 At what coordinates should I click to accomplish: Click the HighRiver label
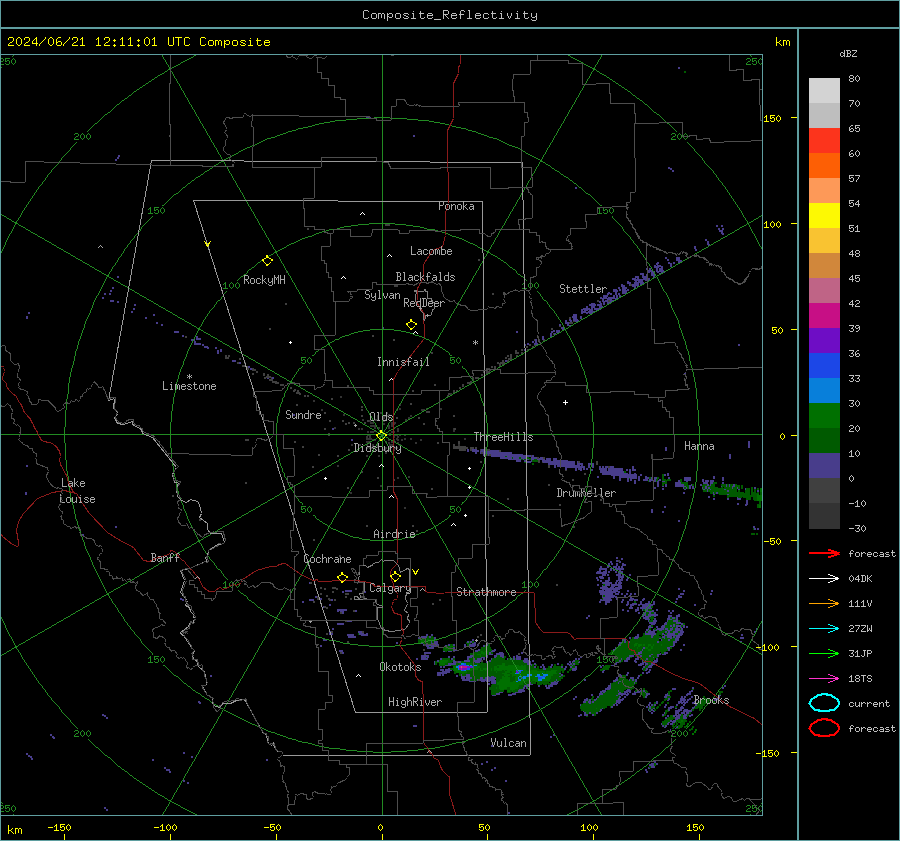tap(415, 702)
